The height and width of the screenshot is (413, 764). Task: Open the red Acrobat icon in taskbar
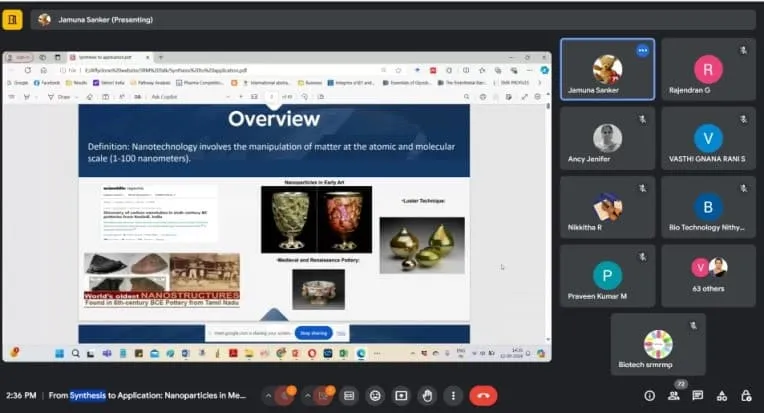[x=233, y=354]
